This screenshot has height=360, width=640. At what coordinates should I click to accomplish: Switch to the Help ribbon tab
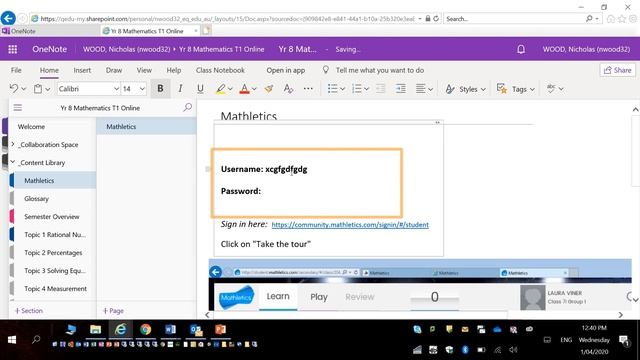point(174,70)
